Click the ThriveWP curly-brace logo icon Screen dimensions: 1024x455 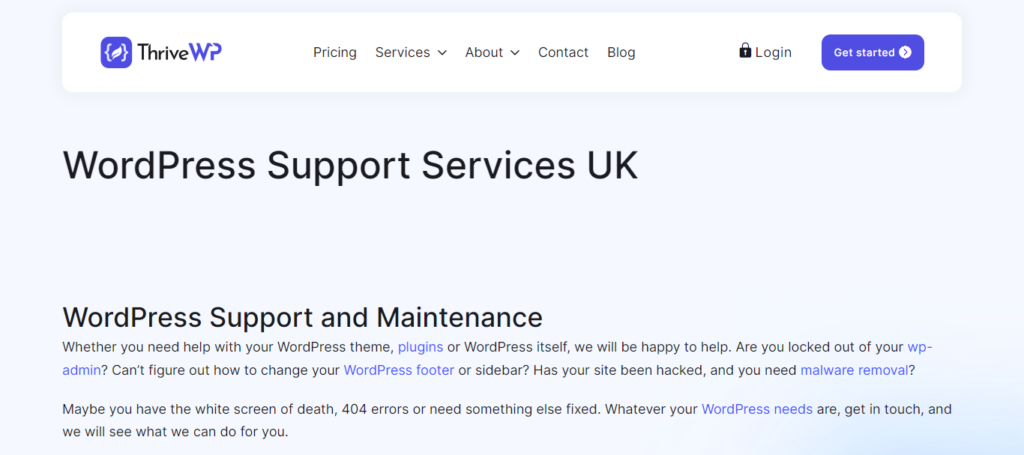pos(116,52)
